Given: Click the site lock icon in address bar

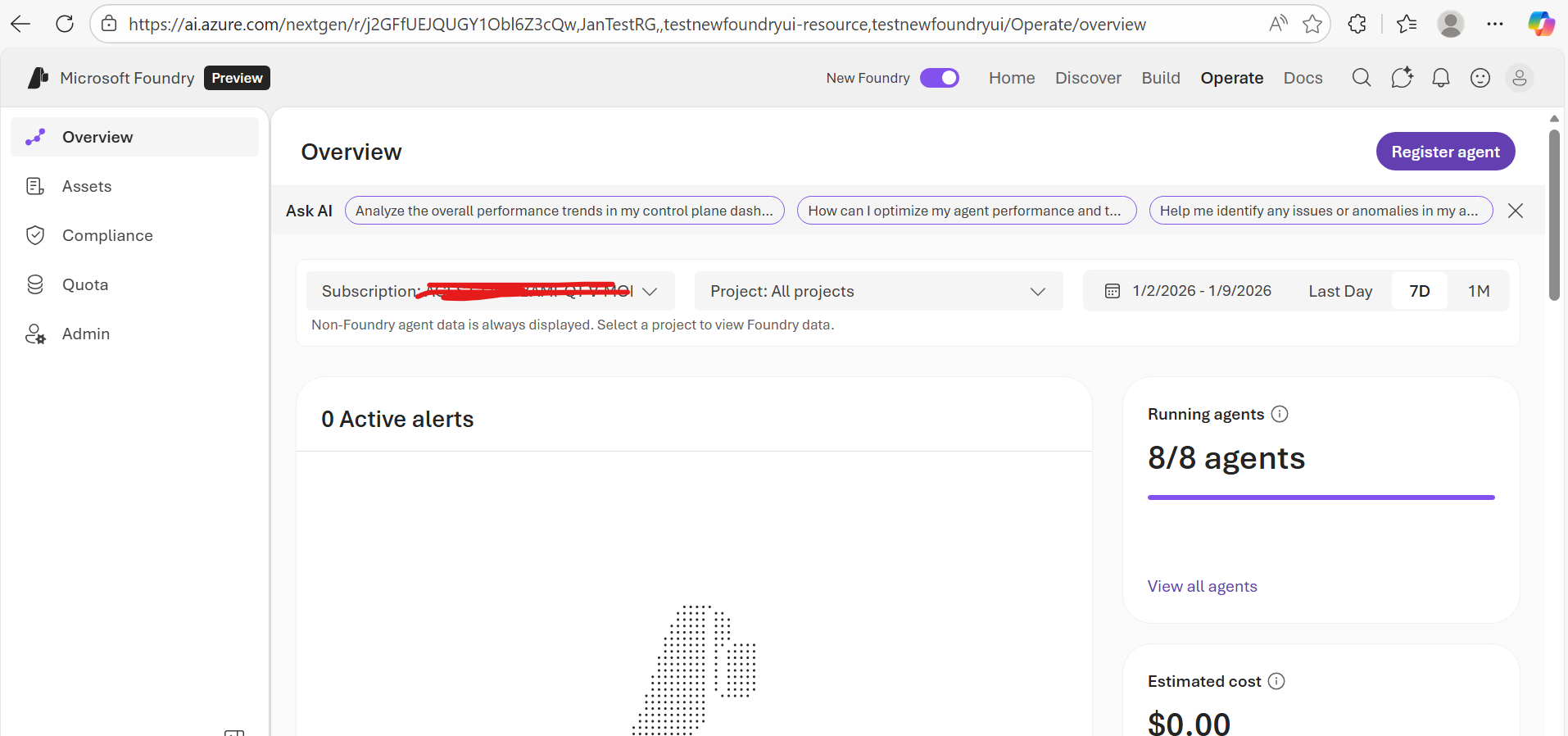Looking at the screenshot, I should tap(109, 24).
